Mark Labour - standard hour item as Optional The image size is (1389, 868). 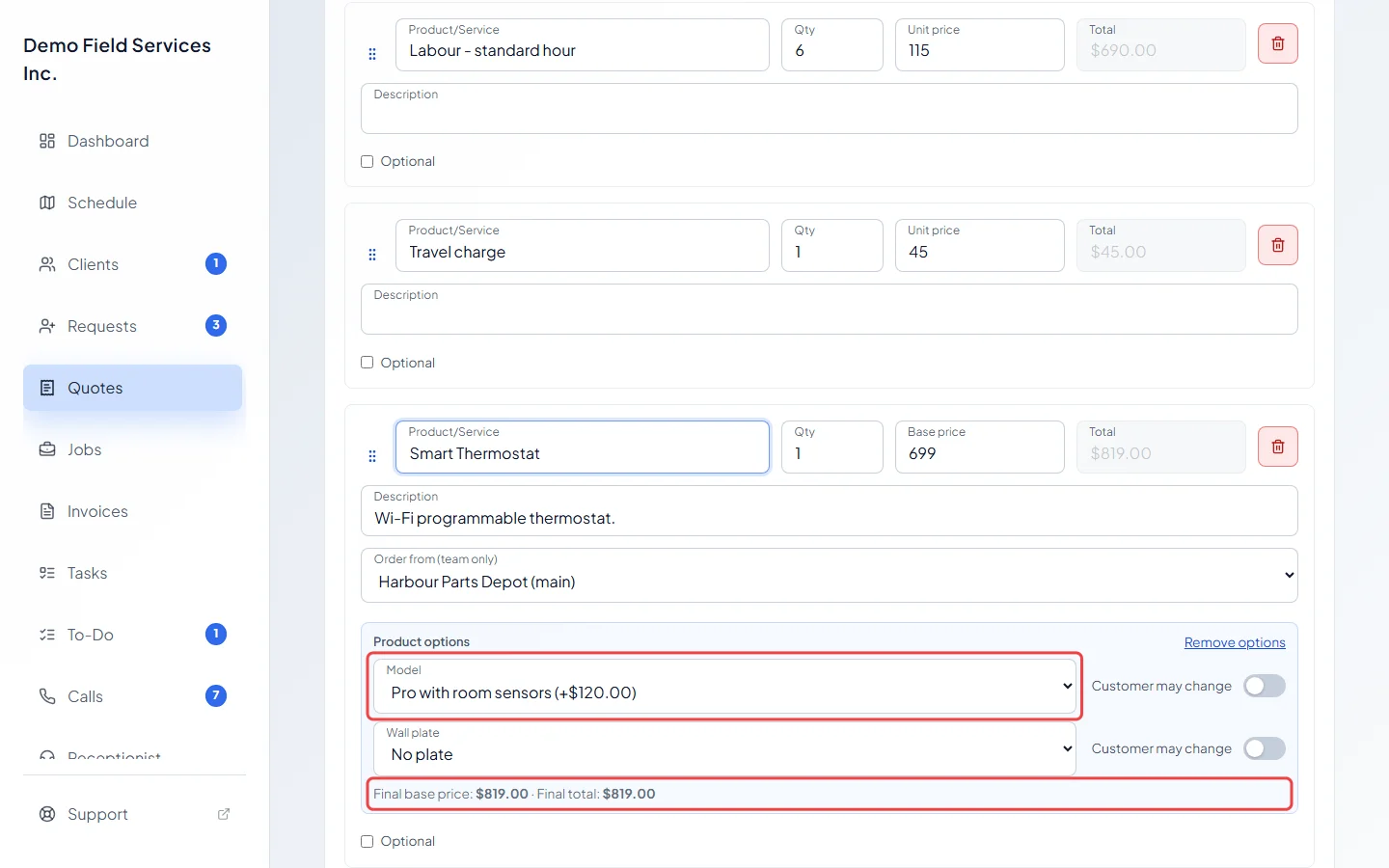click(x=367, y=161)
